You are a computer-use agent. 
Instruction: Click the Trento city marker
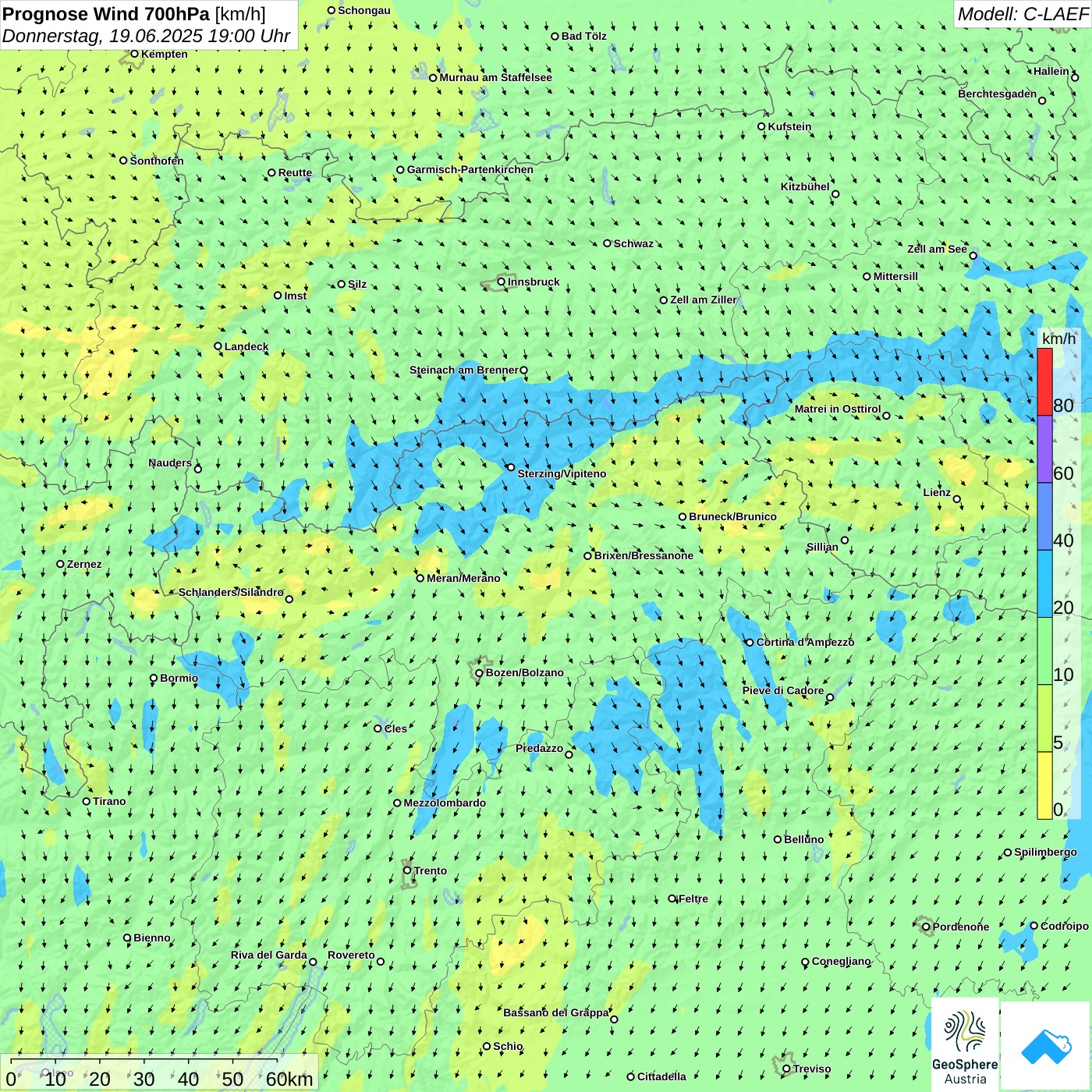coord(407,870)
